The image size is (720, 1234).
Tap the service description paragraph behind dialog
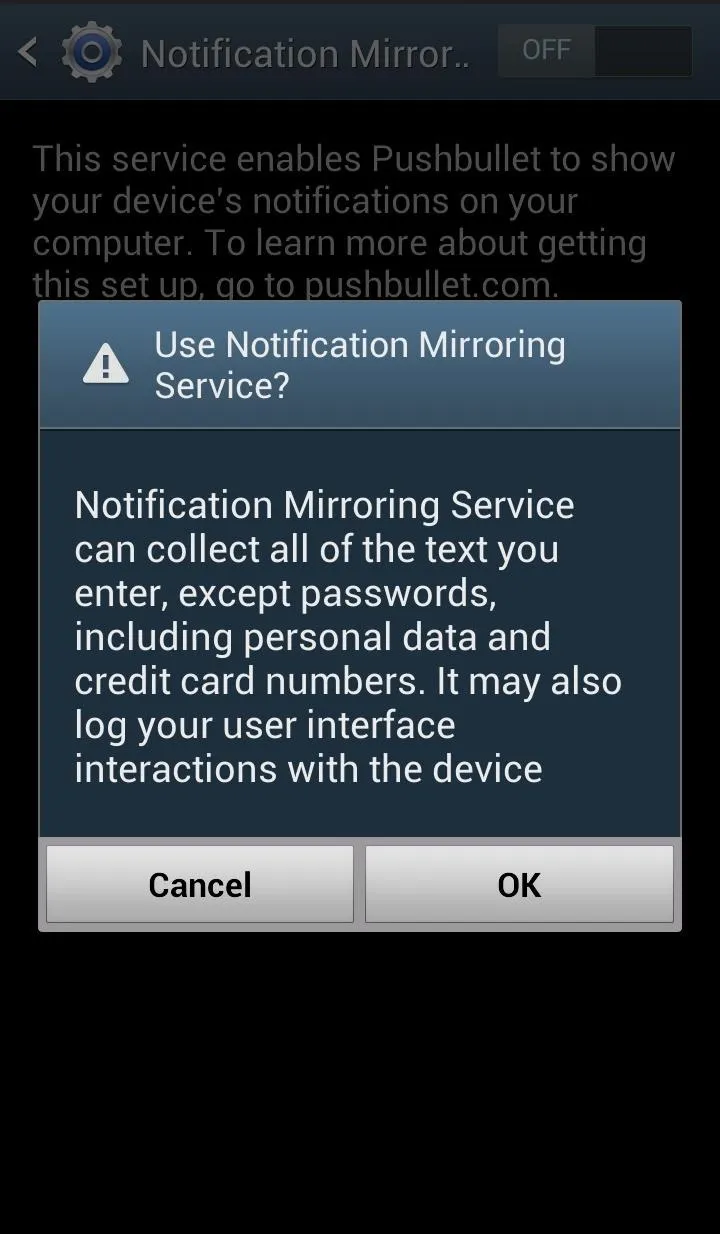[354, 221]
